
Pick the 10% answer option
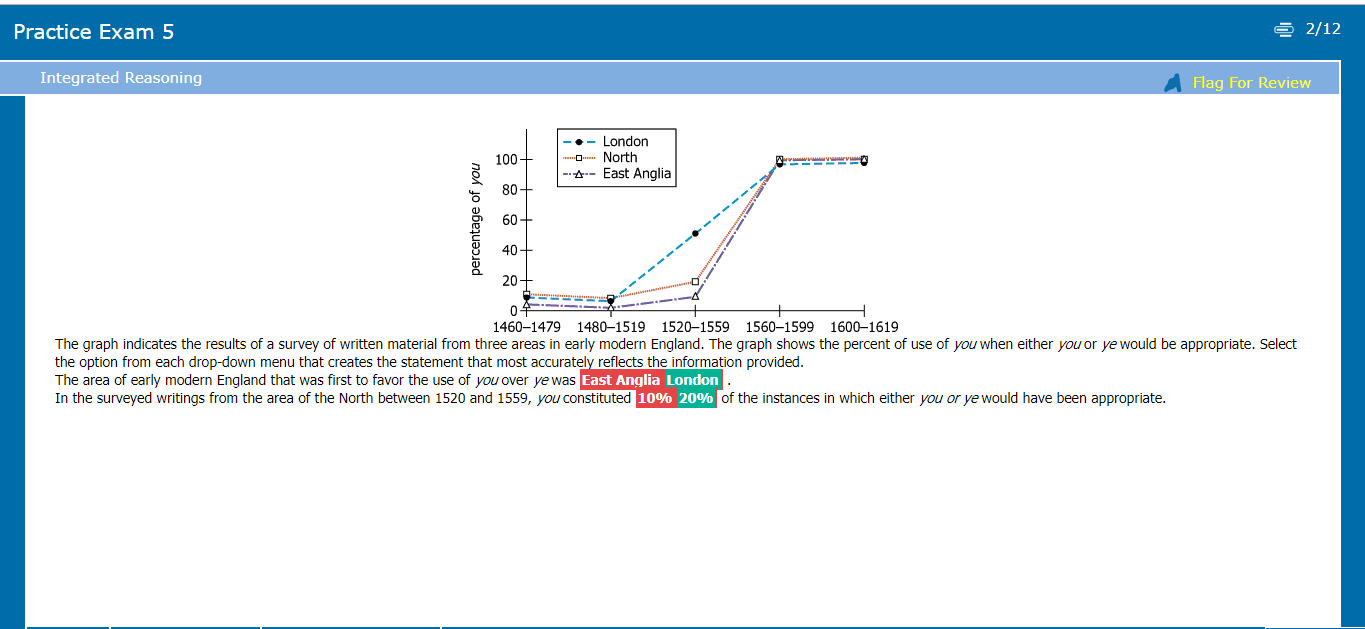click(x=655, y=398)
